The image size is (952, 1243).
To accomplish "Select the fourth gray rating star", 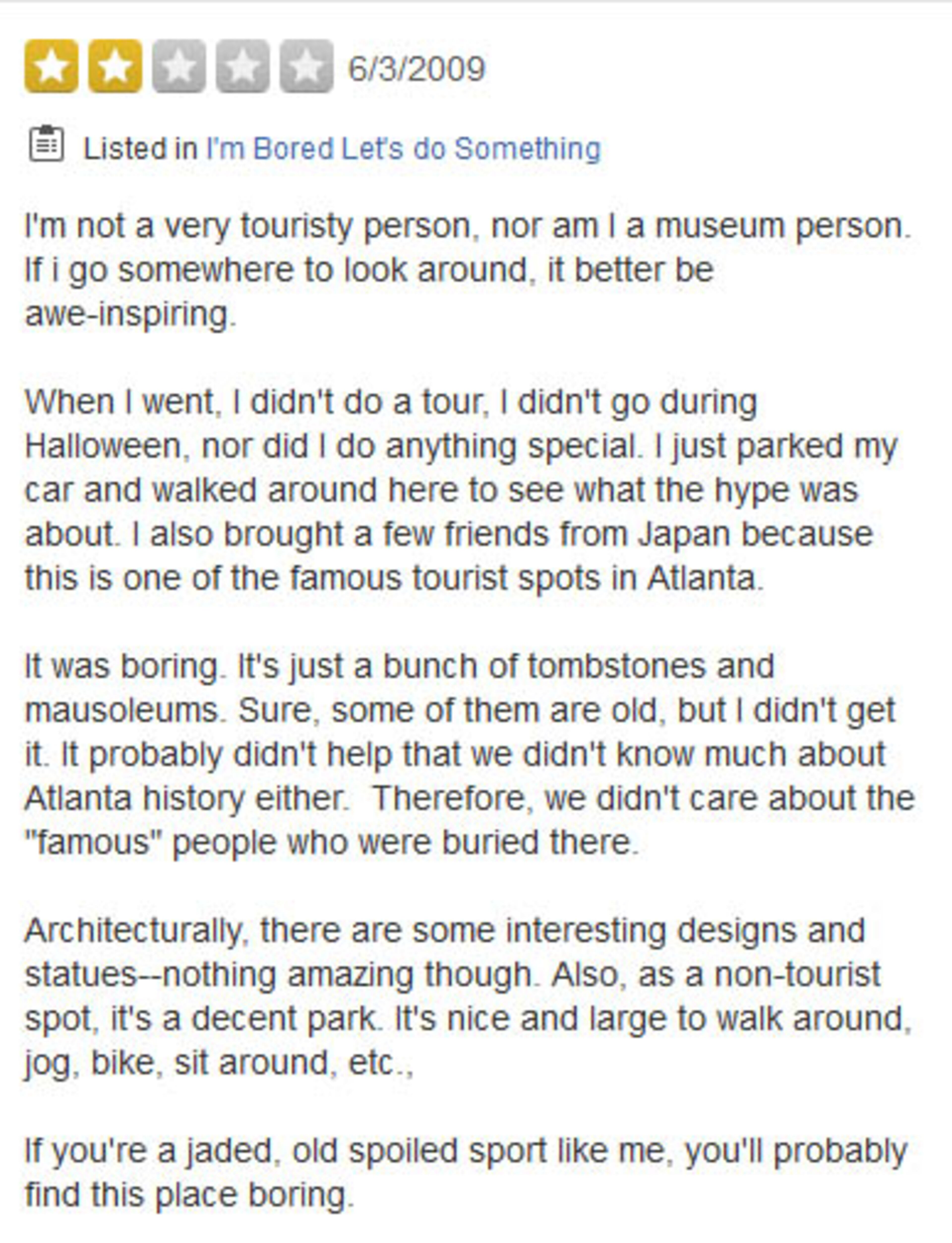I will (242, 66).
